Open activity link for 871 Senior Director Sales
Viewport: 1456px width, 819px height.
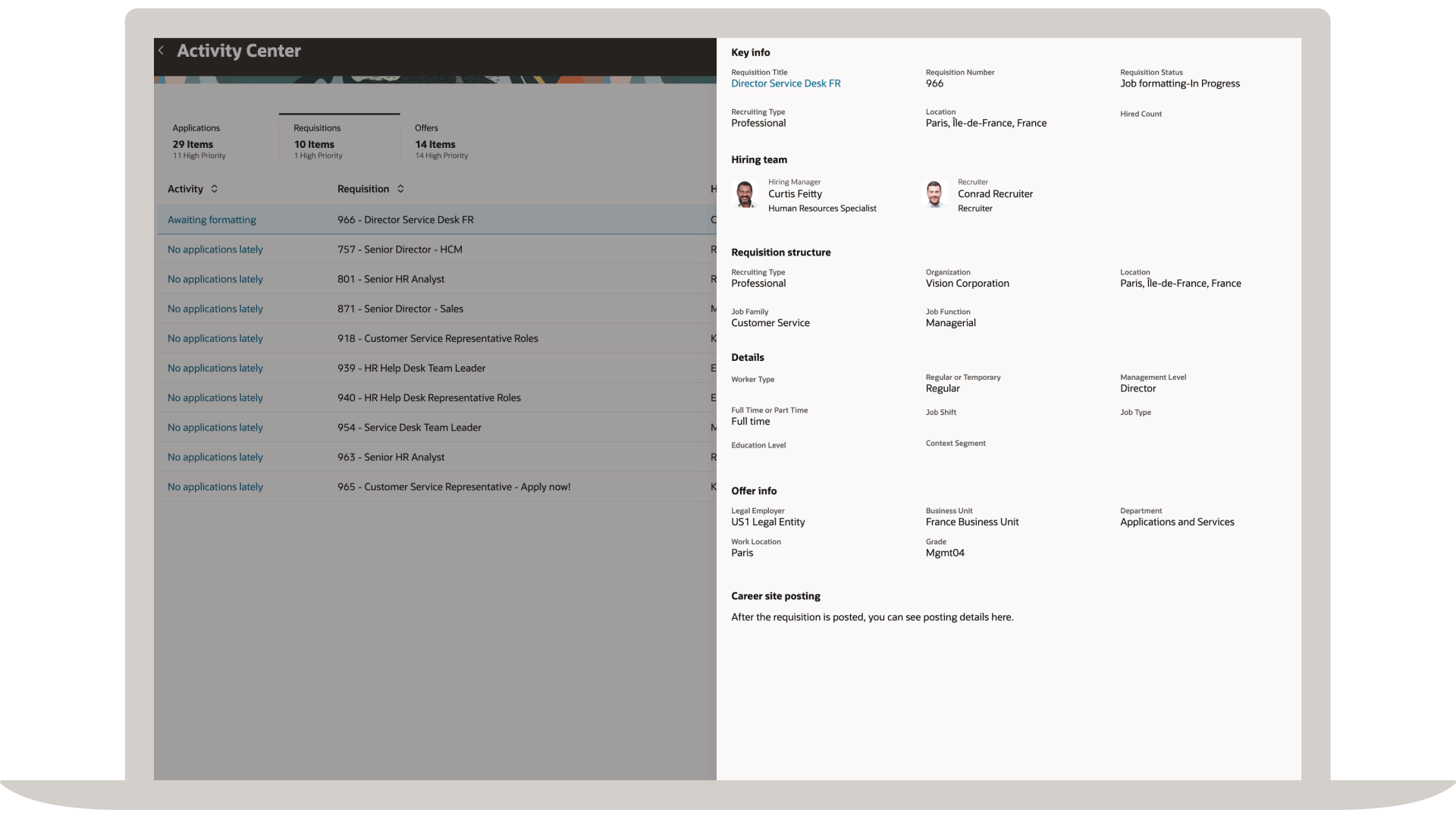click(x=215, y=309)
